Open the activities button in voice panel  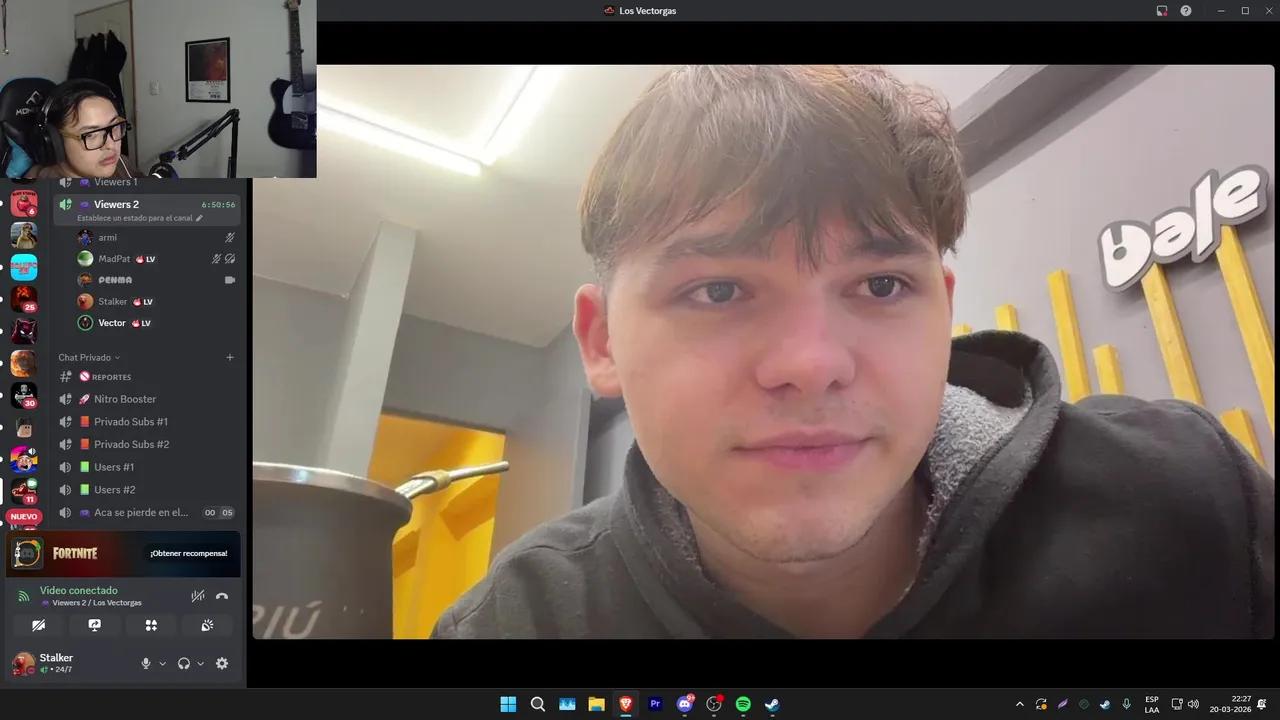(x=151, y=625)
